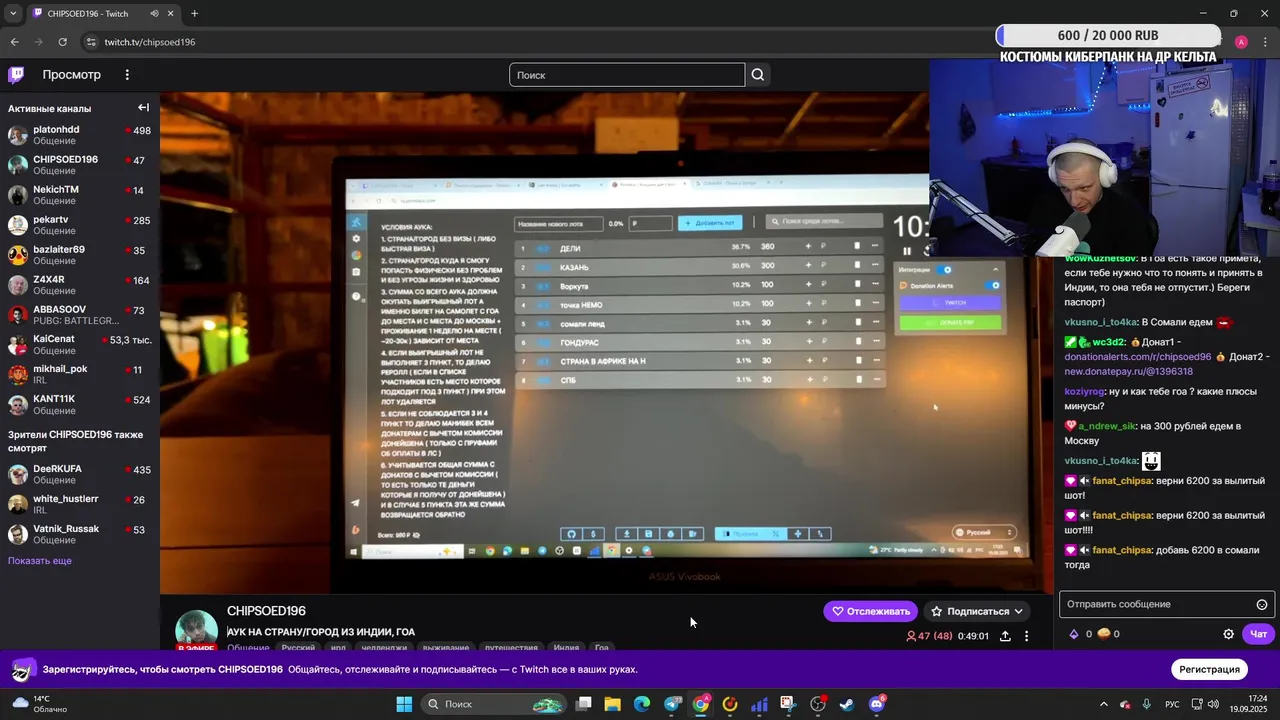Open the taskbar weather widget 14°C Облачно

(38, 704)
